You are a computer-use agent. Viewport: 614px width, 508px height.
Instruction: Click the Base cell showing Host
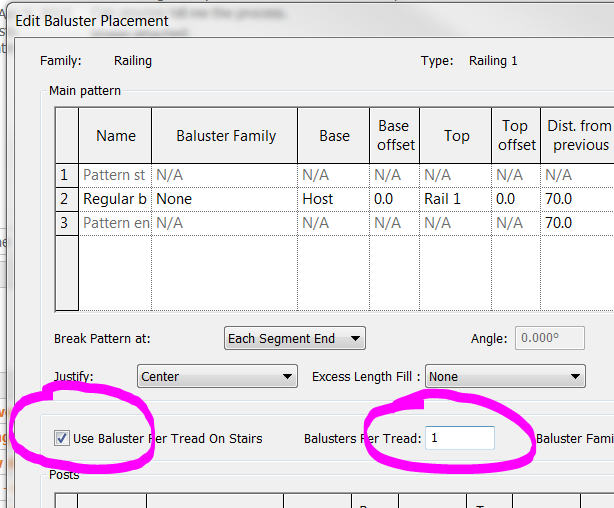coord(333,199)
